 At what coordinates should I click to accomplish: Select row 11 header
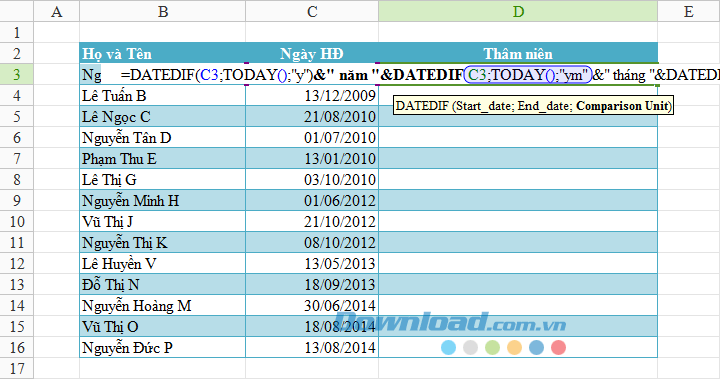click(17, 243)
